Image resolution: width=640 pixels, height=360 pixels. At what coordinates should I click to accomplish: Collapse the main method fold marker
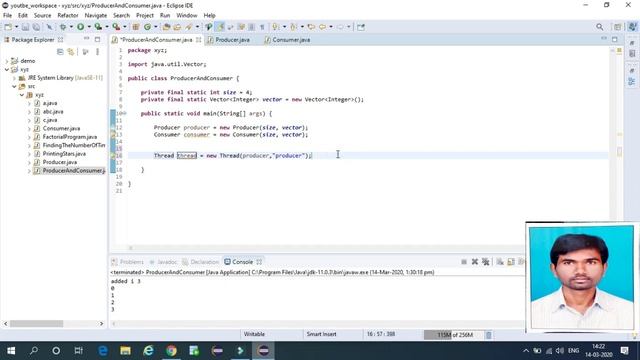[124, 113]
